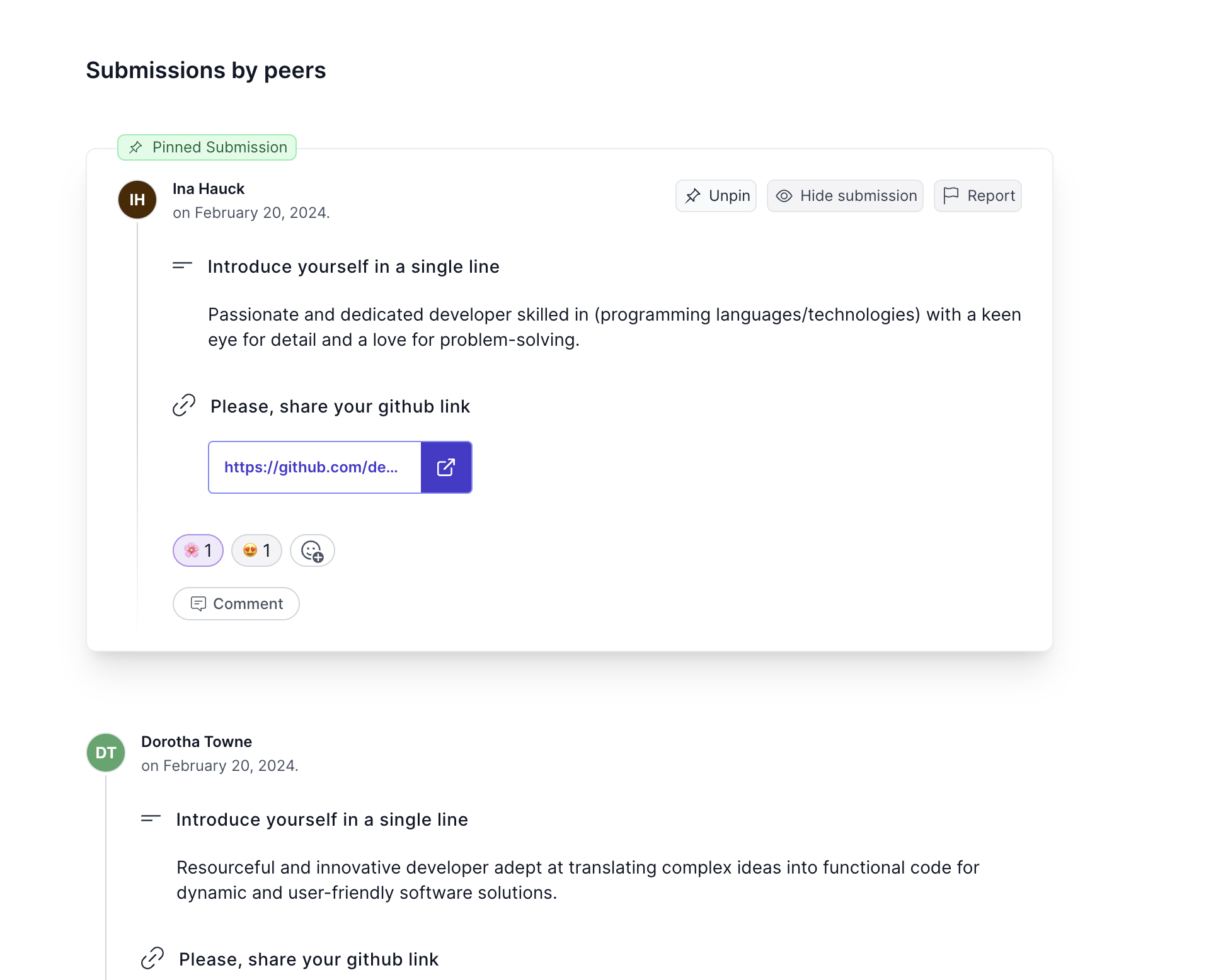
Task: Comment on Ina Hauck's submission
Action: [x=236, y=604]
